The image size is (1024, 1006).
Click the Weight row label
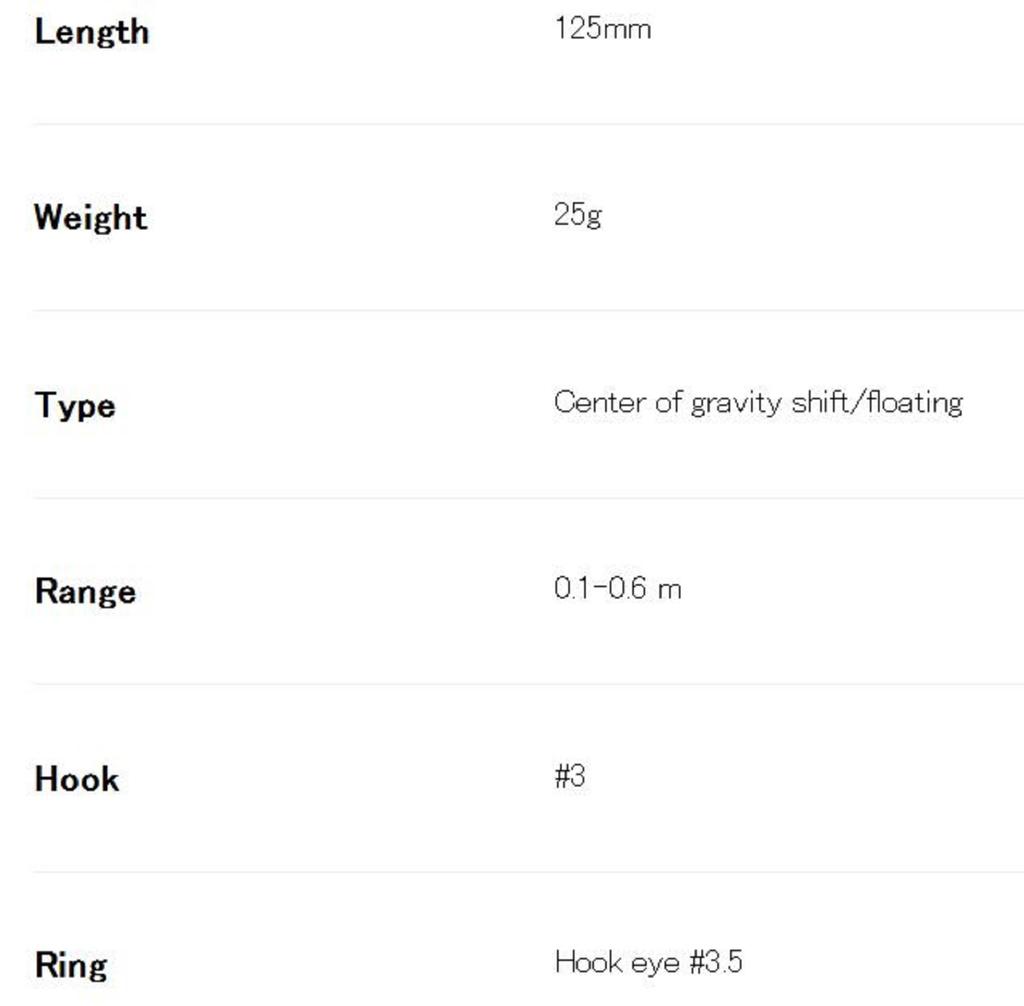[90, 217]
